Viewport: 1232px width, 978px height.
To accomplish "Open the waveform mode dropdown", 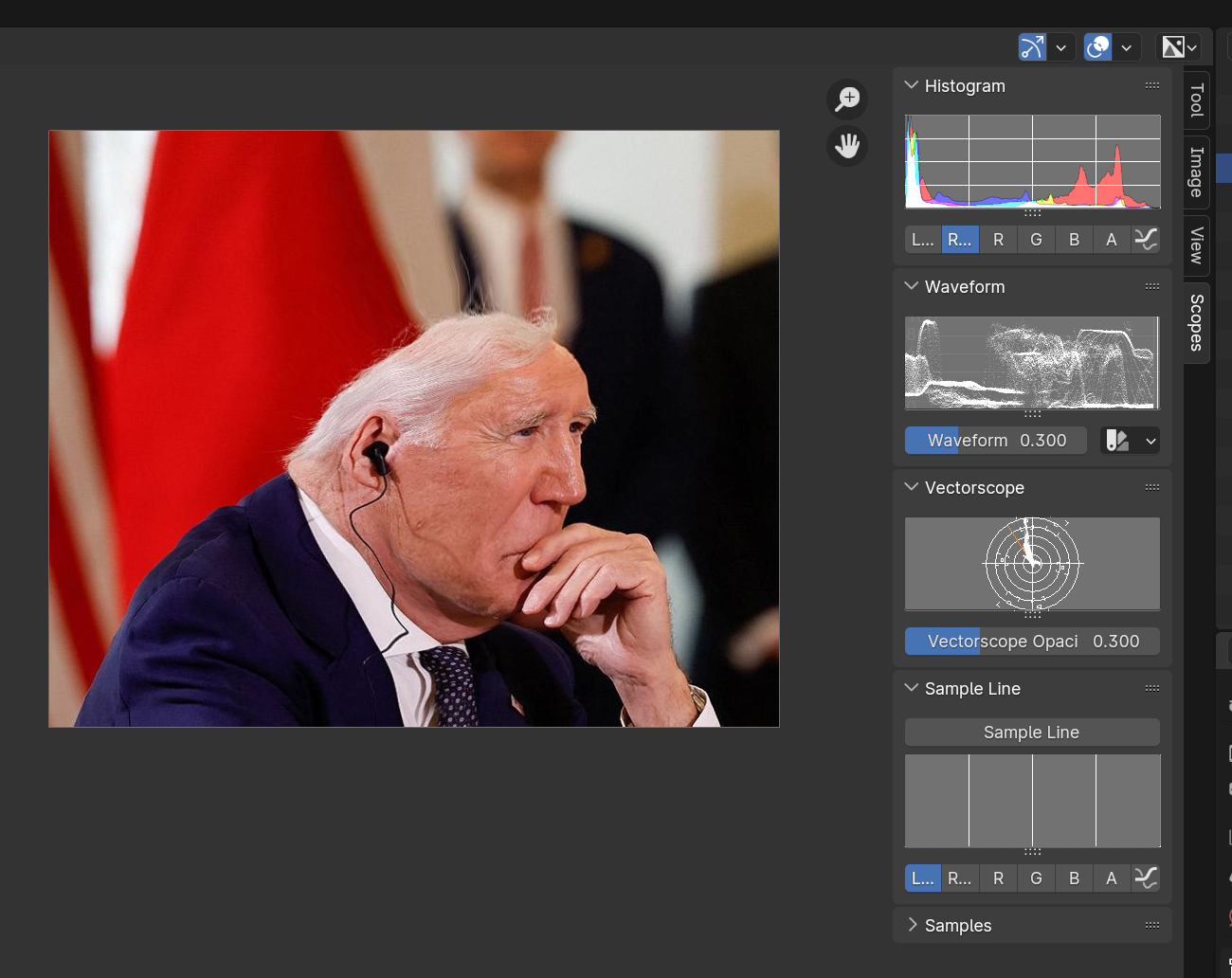I will tap(1130, 441).
